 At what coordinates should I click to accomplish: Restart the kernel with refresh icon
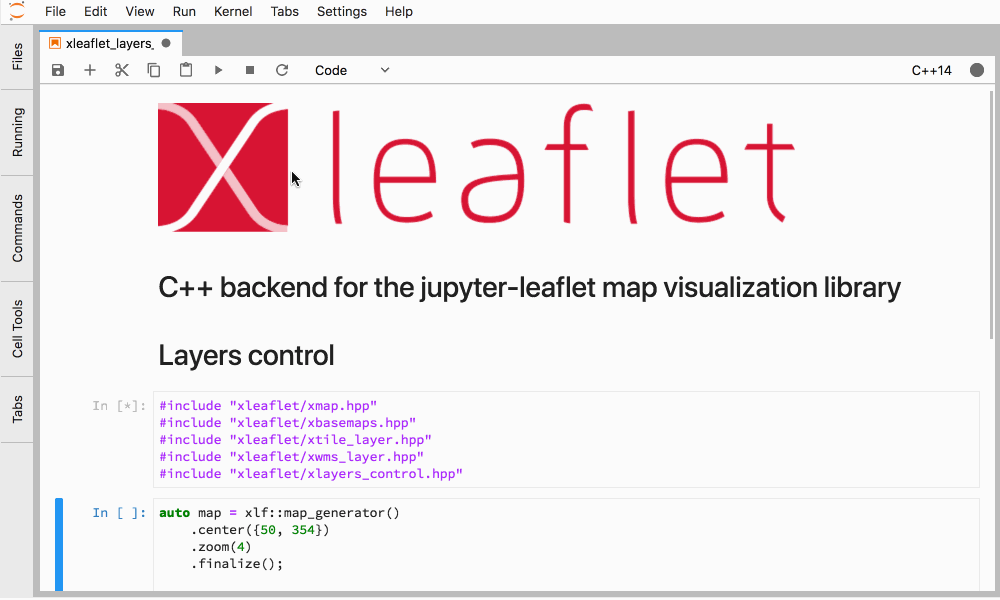282,70
